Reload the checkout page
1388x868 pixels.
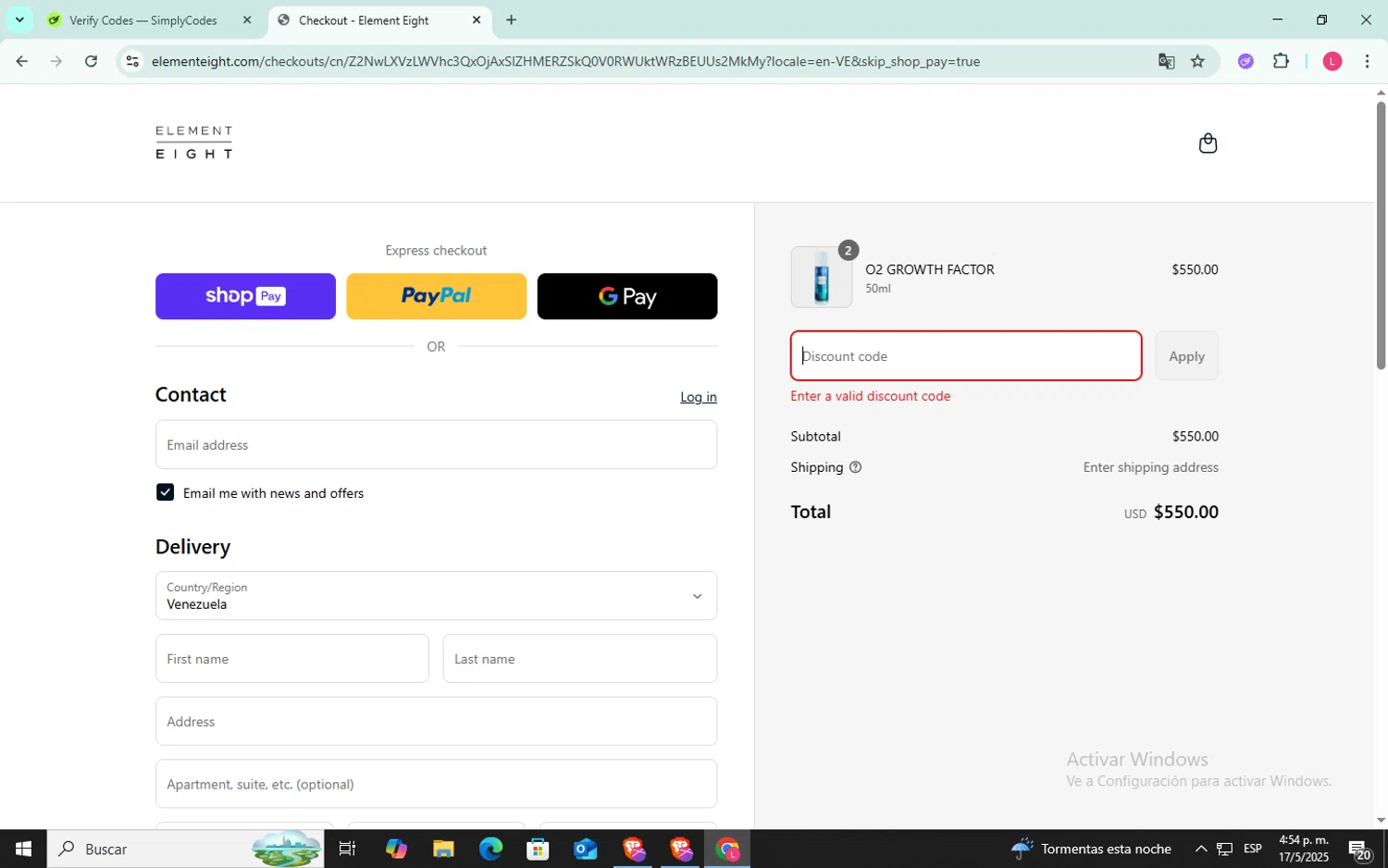(x=91, y=61)
